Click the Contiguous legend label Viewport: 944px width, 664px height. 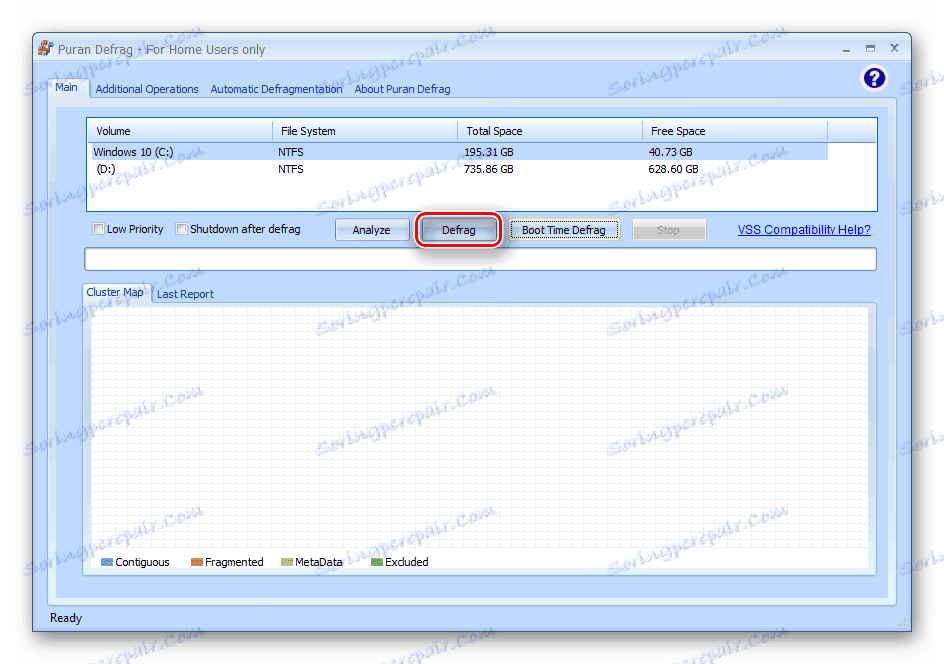click(143, 562)
